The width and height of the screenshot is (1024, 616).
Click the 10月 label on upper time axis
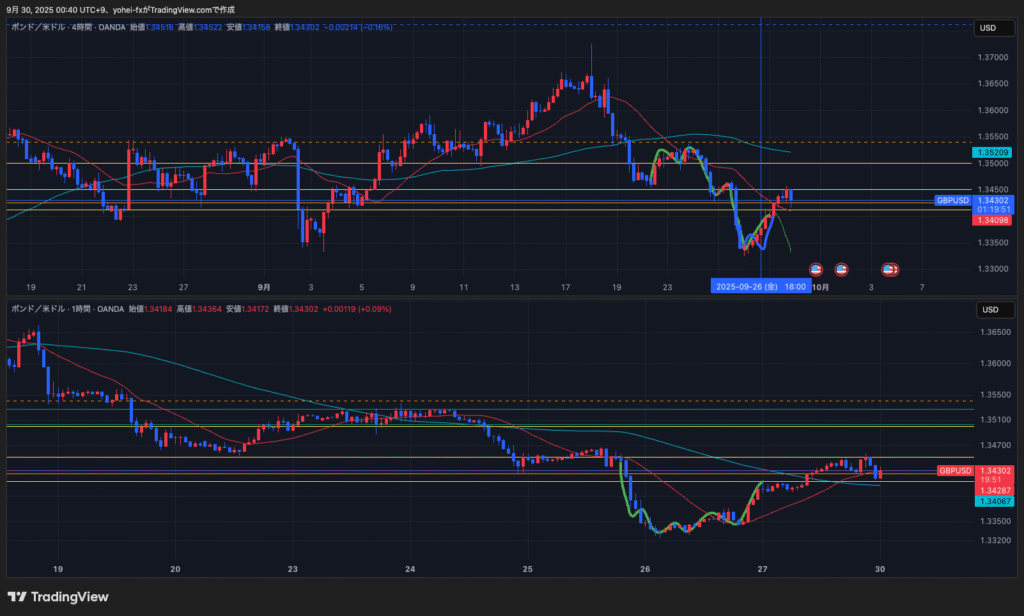pyautogui.click(x=820, y=287)
